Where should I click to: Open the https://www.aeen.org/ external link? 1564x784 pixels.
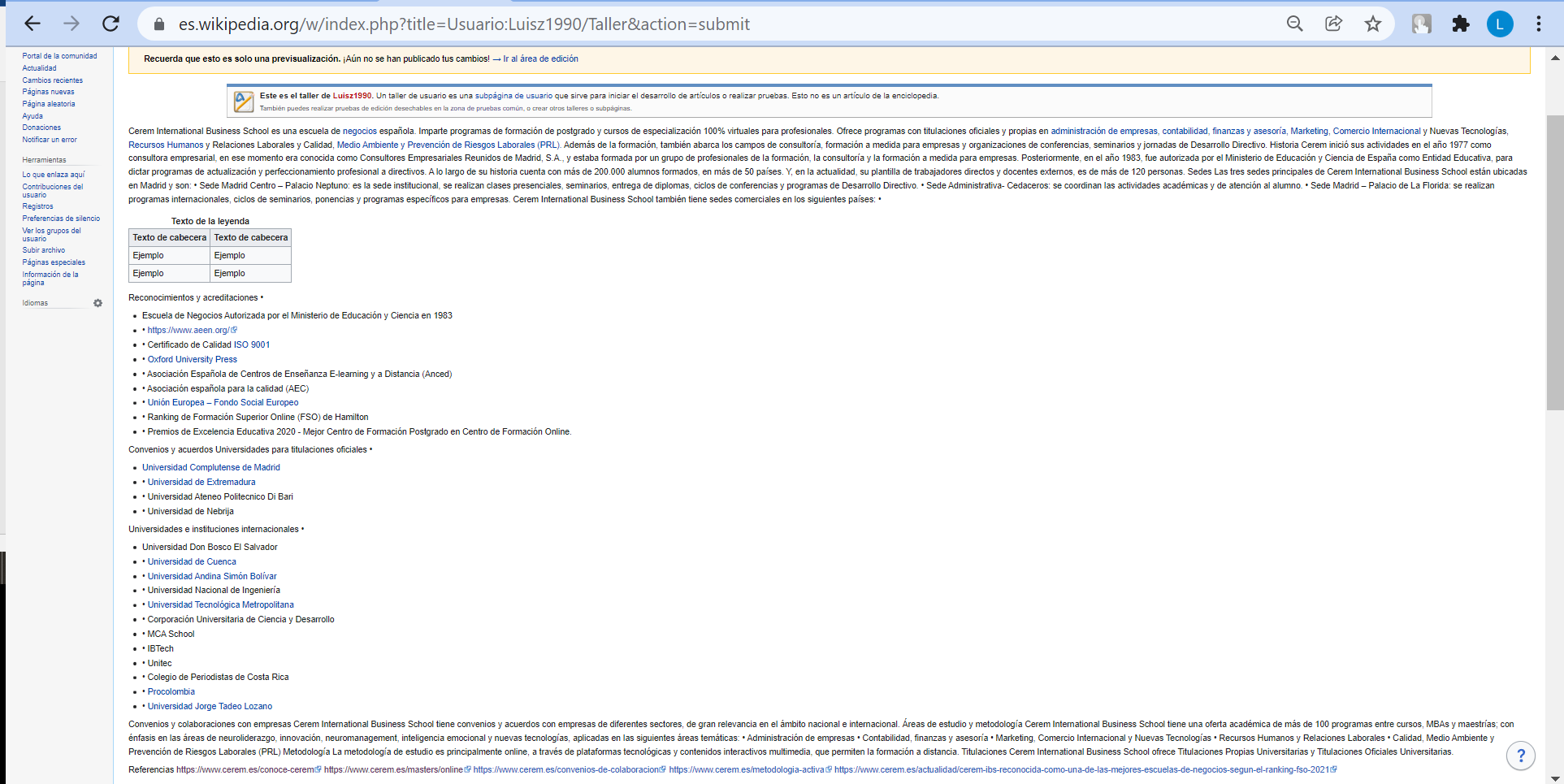pos(192,330)
